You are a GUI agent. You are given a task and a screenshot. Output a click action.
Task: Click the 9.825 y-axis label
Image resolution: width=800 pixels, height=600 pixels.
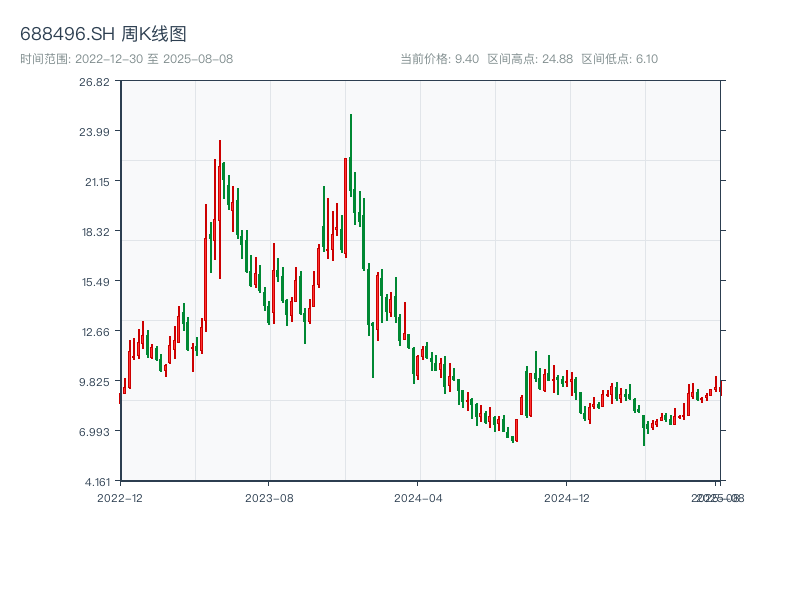[94, 382]
